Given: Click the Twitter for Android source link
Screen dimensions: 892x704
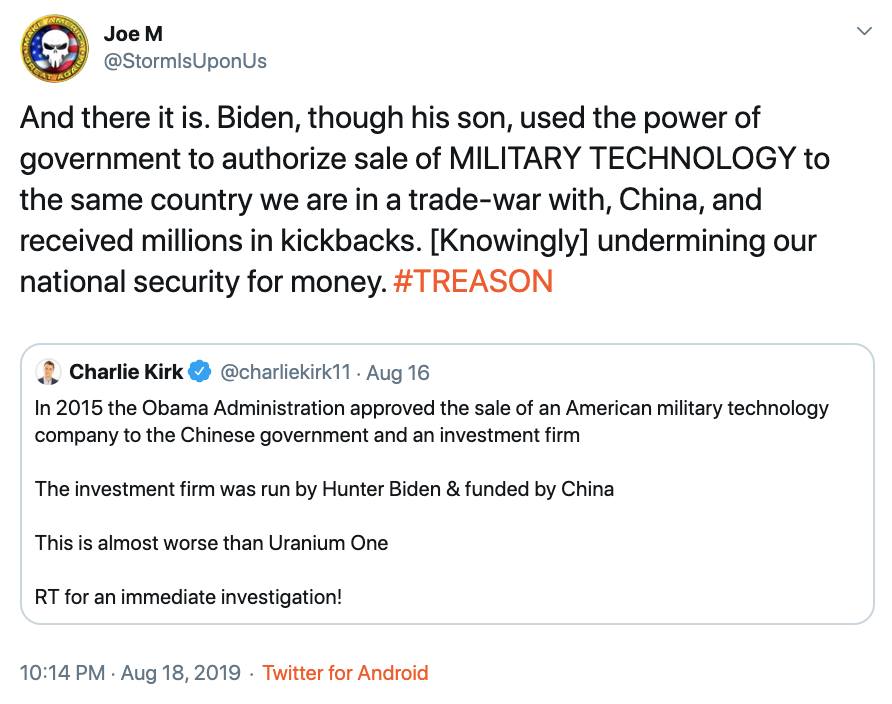Looking at the screenshot, I should [x=345, y=673].
